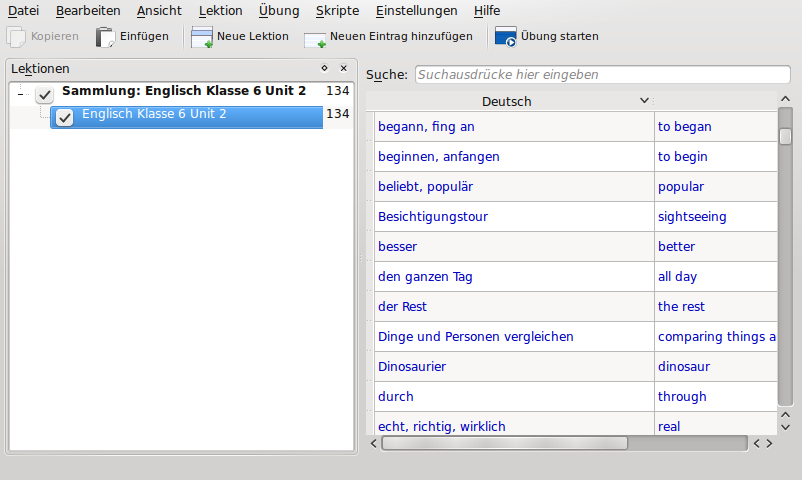The height and width of the screenshot is (480, 802).
Task: Select the cell 'begann, fing an'
Action: pyautogui.click(x=514, y=126)
